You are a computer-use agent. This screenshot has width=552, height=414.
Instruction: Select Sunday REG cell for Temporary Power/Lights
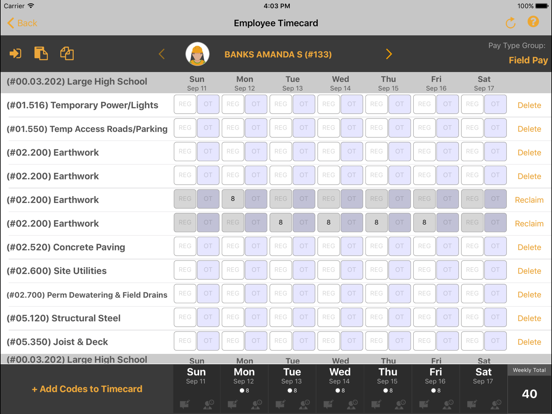pos(185,104)
